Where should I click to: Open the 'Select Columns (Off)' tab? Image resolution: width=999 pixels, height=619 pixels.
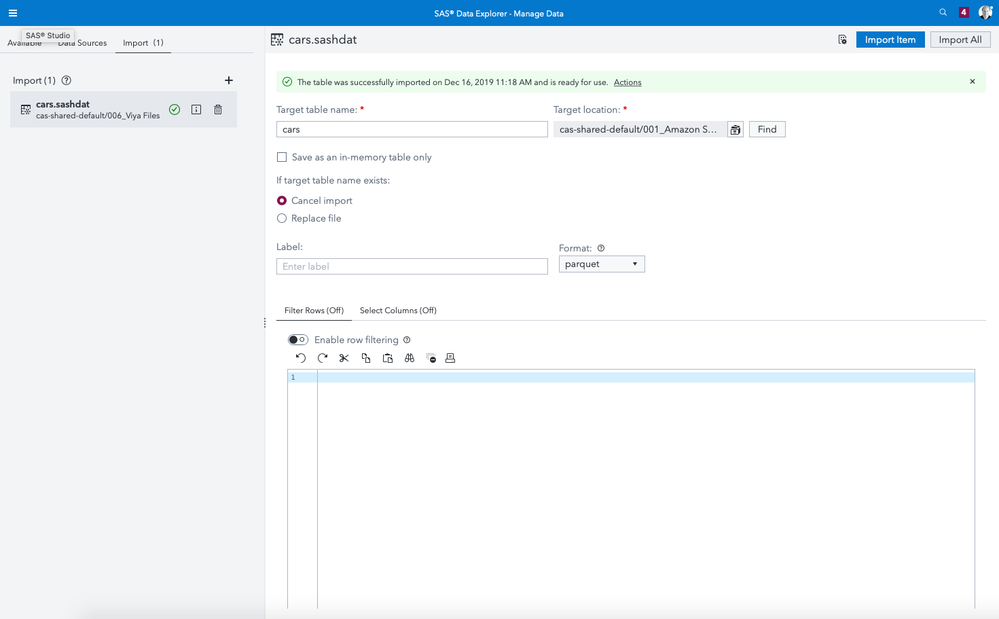[x=398, y=310]
